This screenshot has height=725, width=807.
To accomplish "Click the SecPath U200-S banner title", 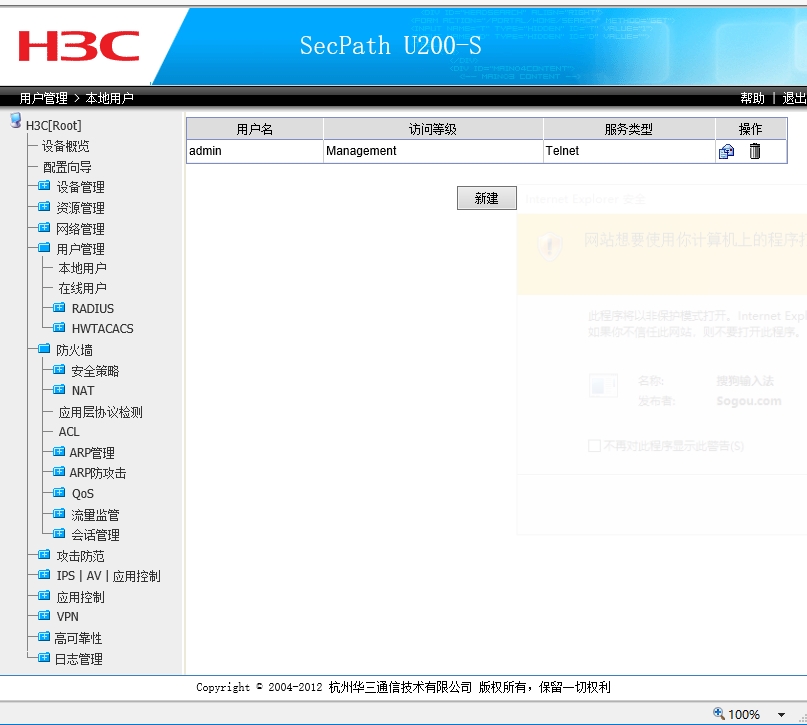I will 391,45.
